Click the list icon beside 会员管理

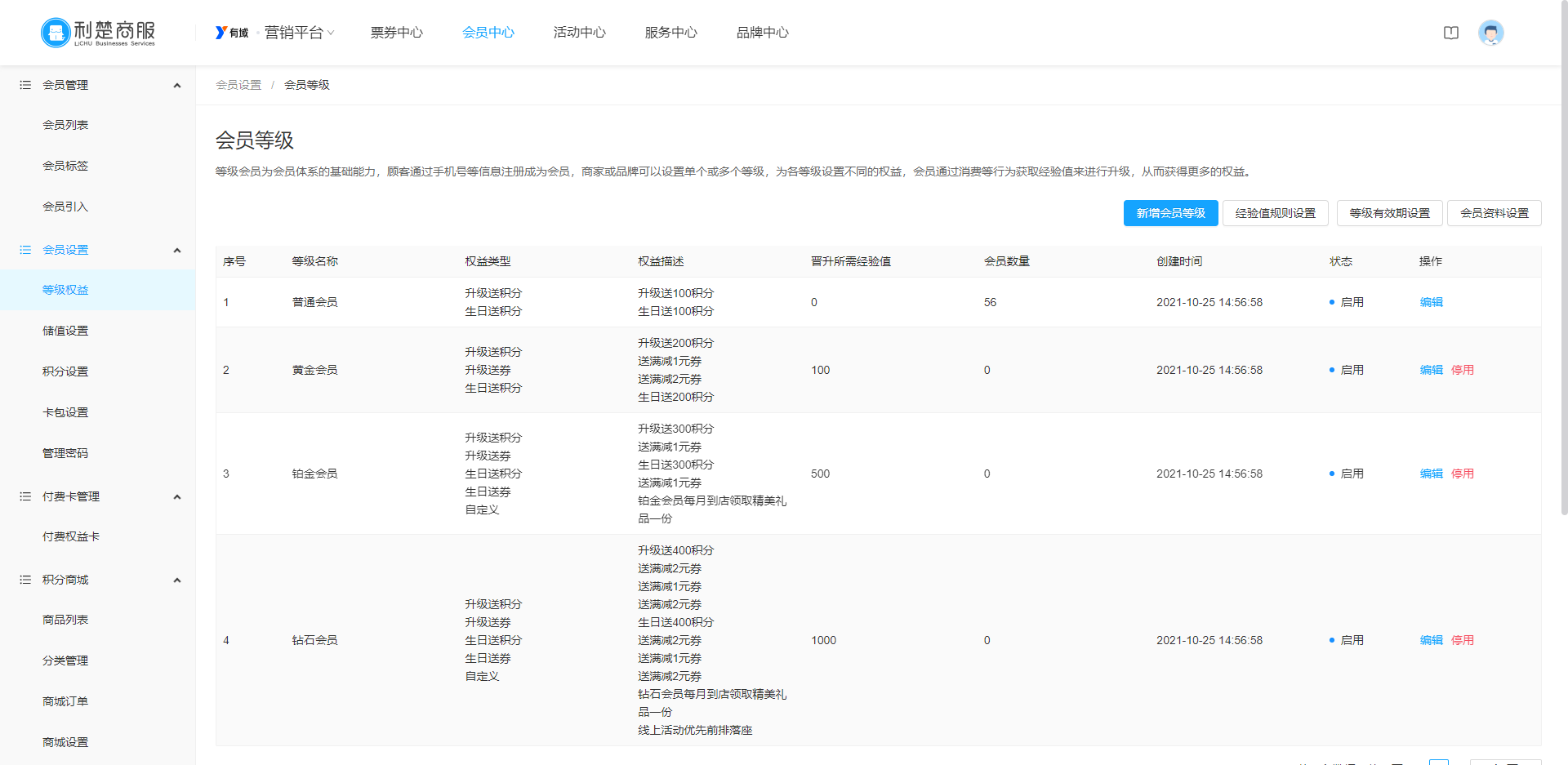tap(25, 85)
